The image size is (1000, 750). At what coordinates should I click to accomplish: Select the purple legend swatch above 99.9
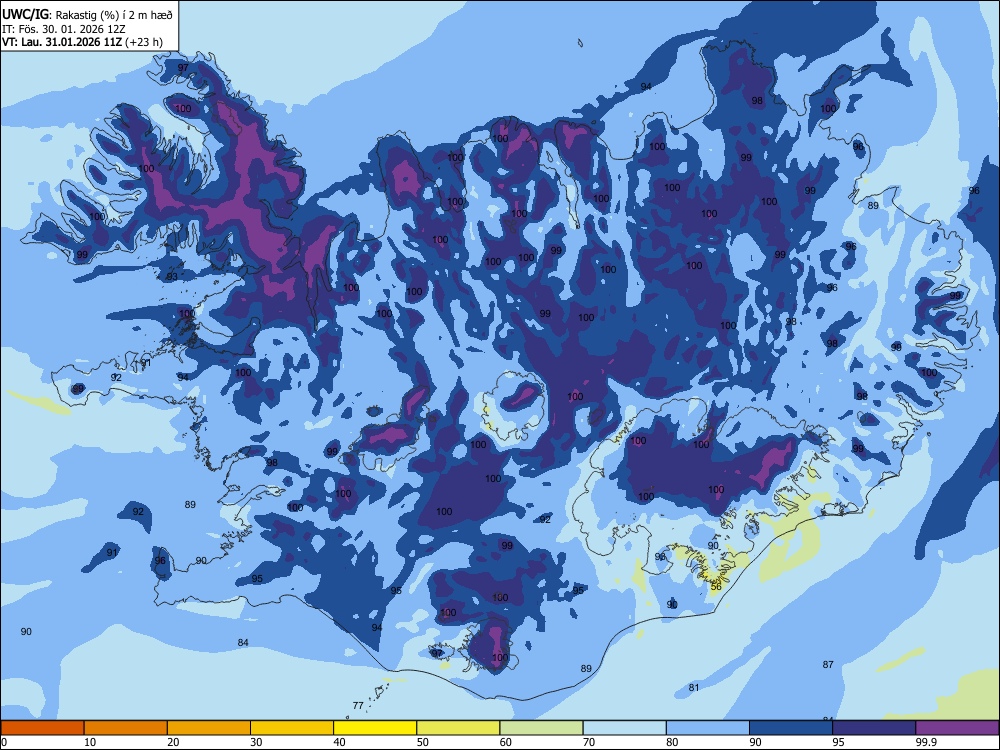pos(957,728)
